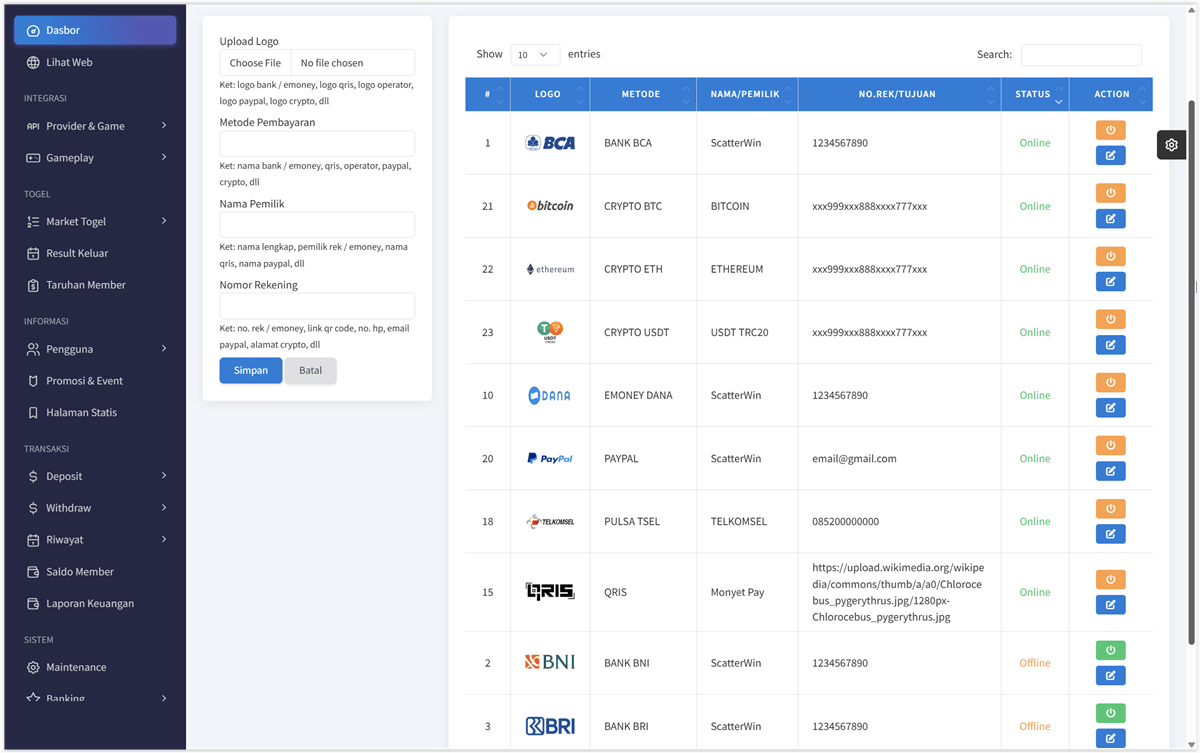
Task: Open the Maintenance settings page
Action: coord(76,667)
